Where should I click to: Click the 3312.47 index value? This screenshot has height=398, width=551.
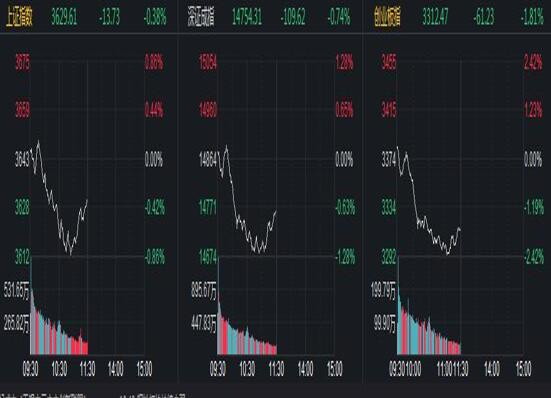435,17
